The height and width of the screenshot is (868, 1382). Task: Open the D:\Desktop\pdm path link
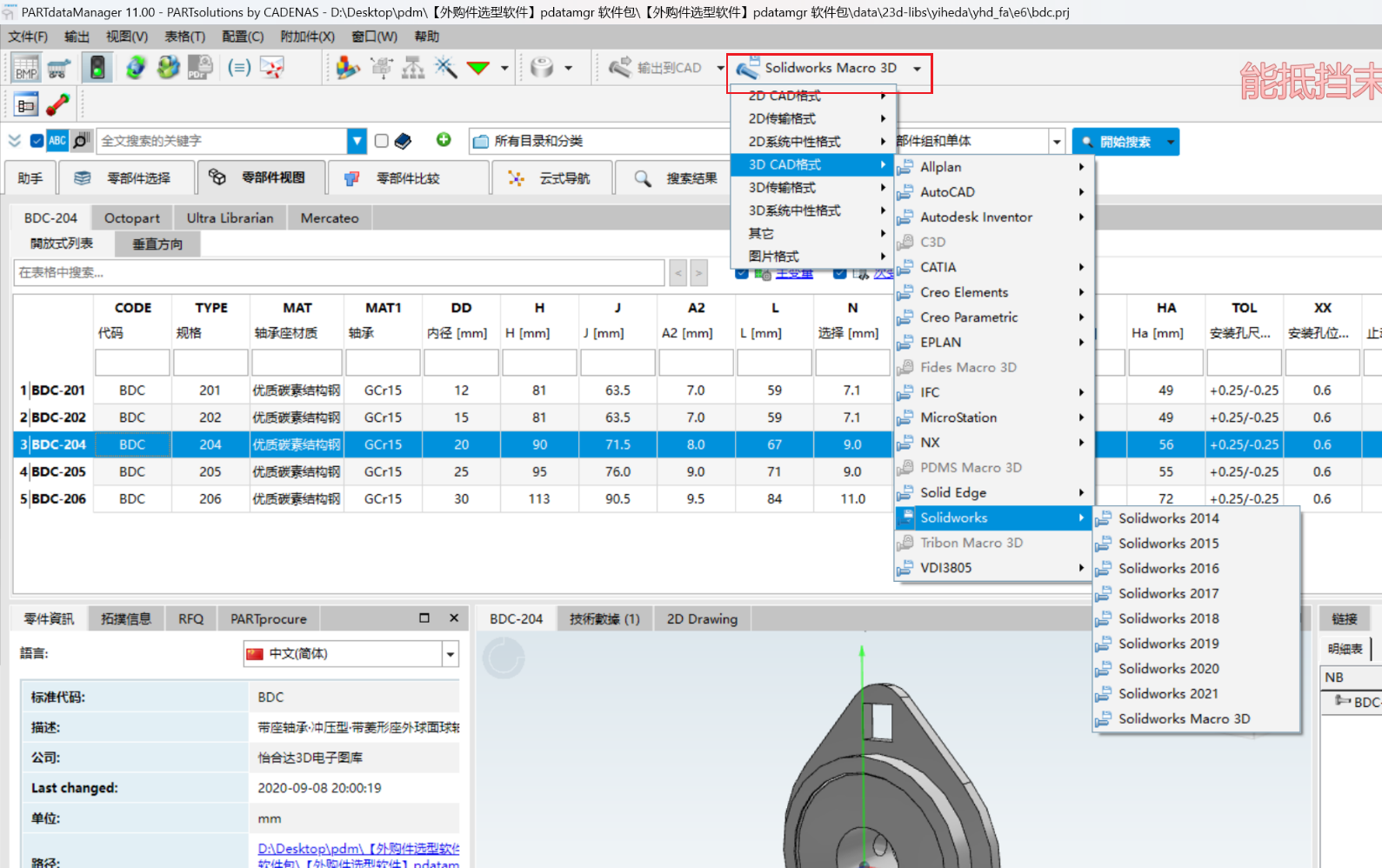pyautogui.click(x=358, y=856)
